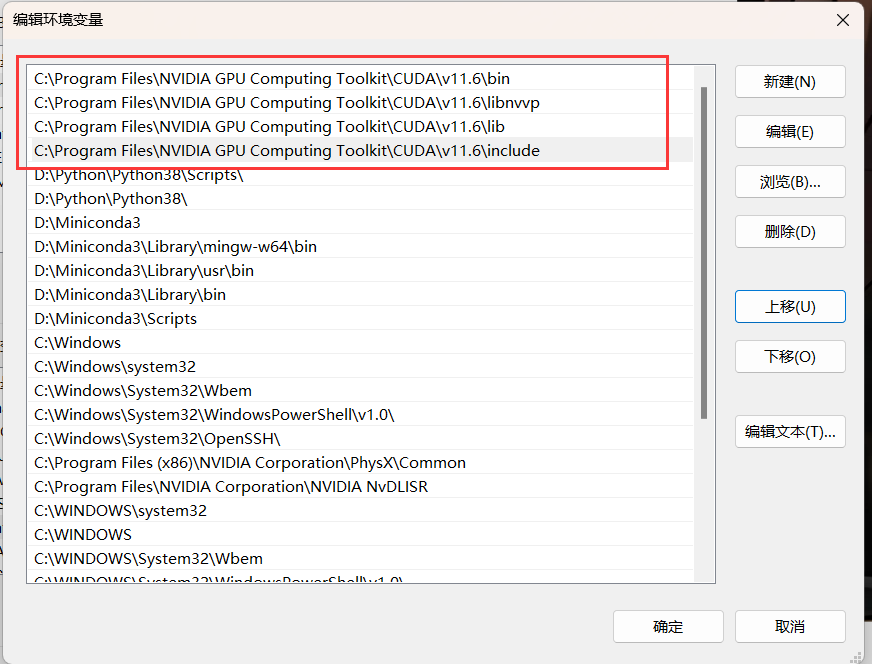
Task: Cancel the dialog with 取消
Action: pyautogui.click(x=790, y=627)
